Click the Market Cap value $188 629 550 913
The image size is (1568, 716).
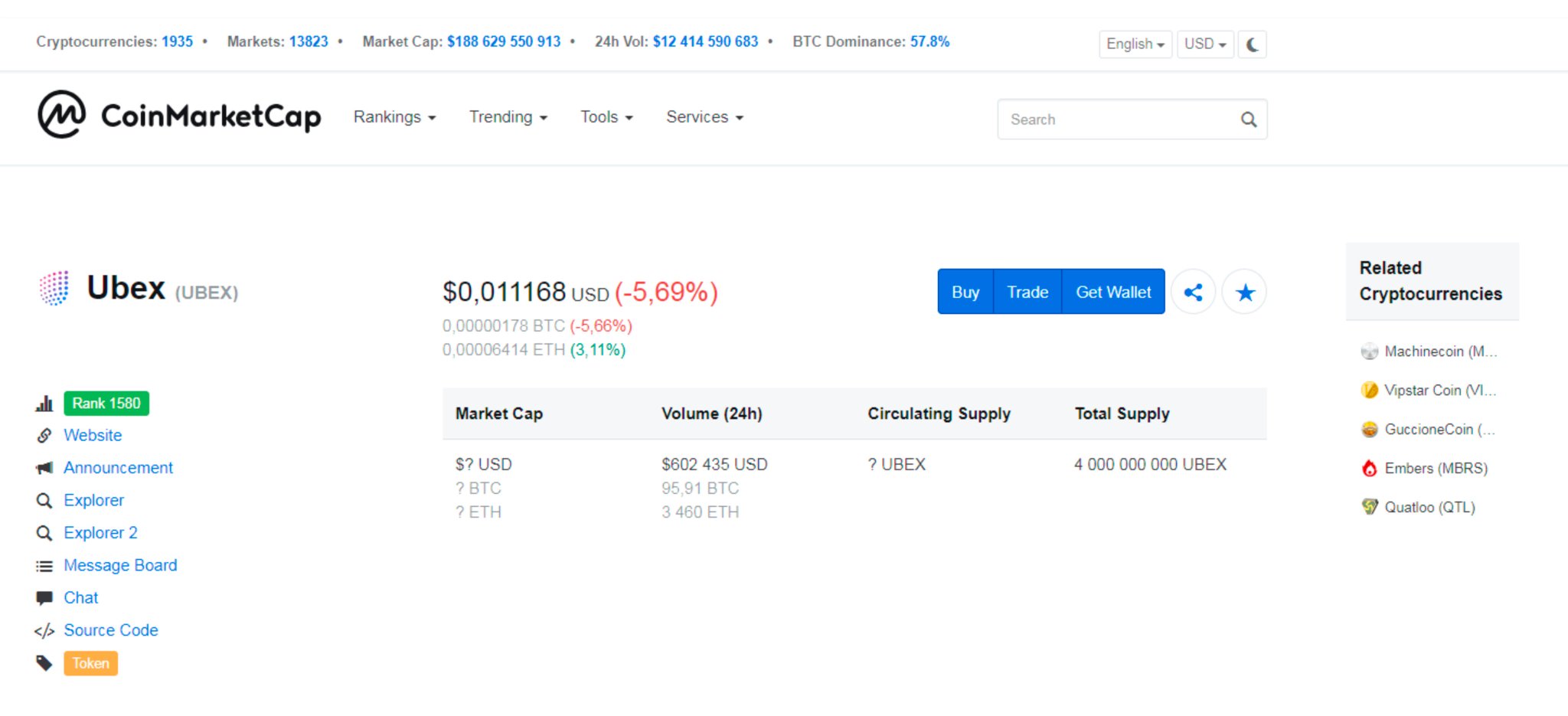coord(504,41)
